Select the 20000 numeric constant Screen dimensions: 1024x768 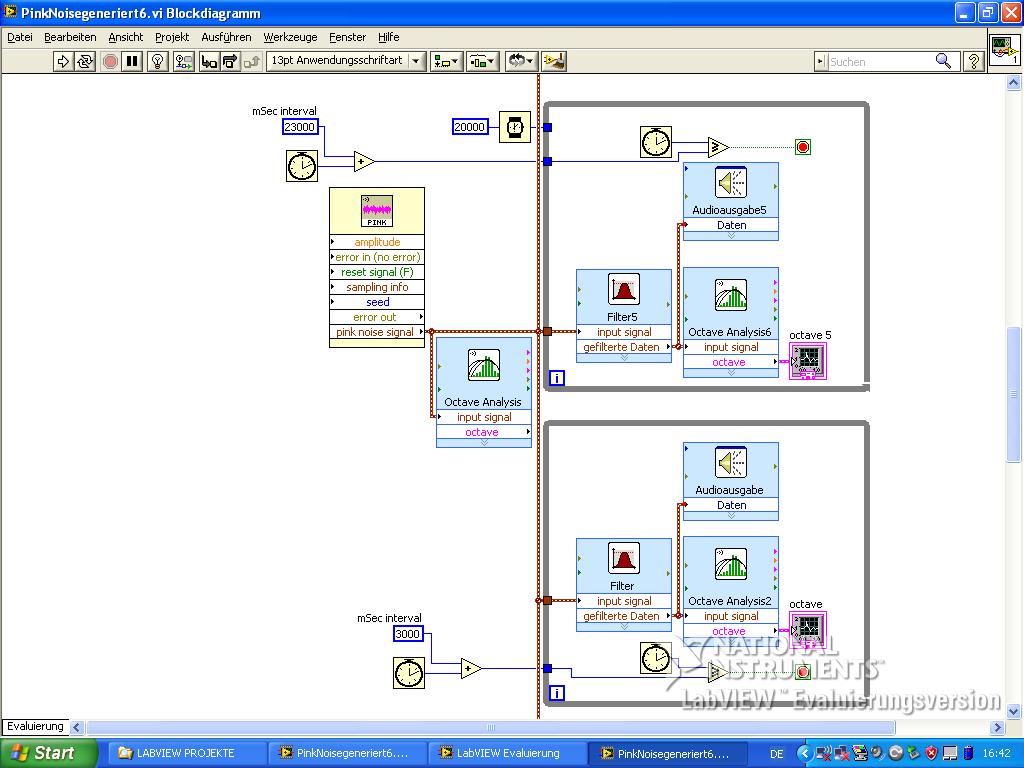click(470, 127)
